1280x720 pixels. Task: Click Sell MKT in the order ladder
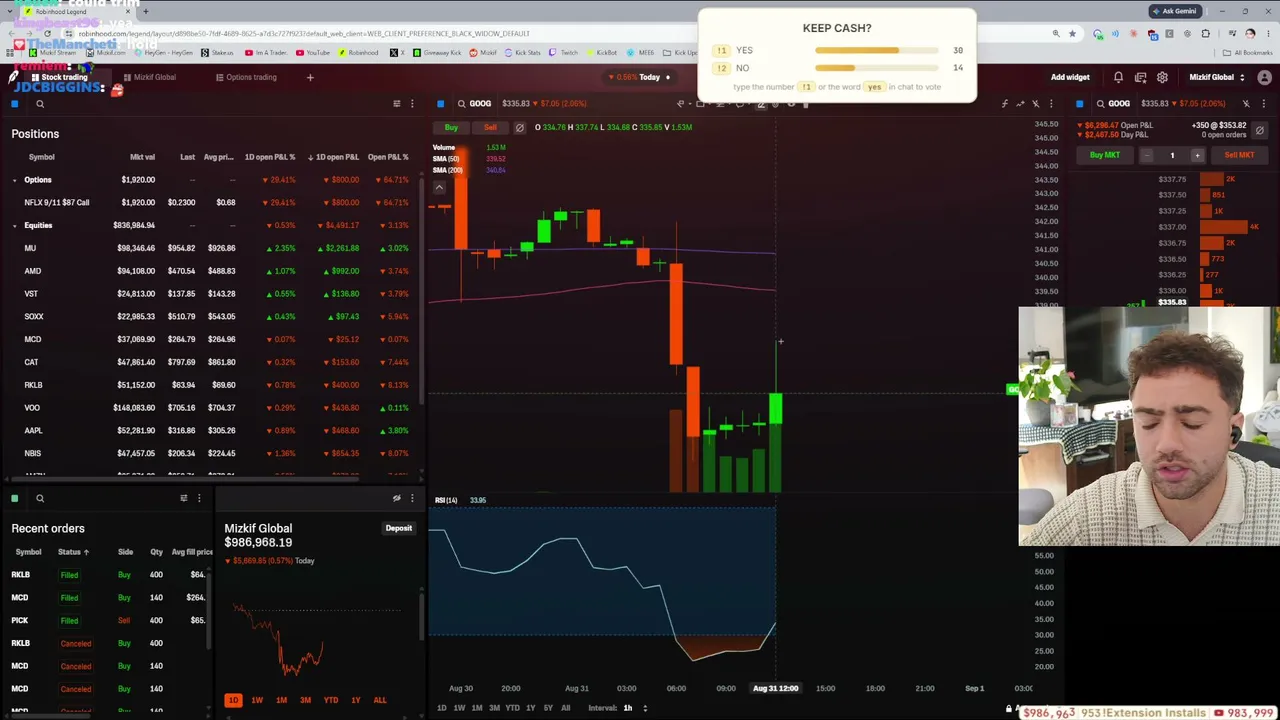click(1239, 155)
